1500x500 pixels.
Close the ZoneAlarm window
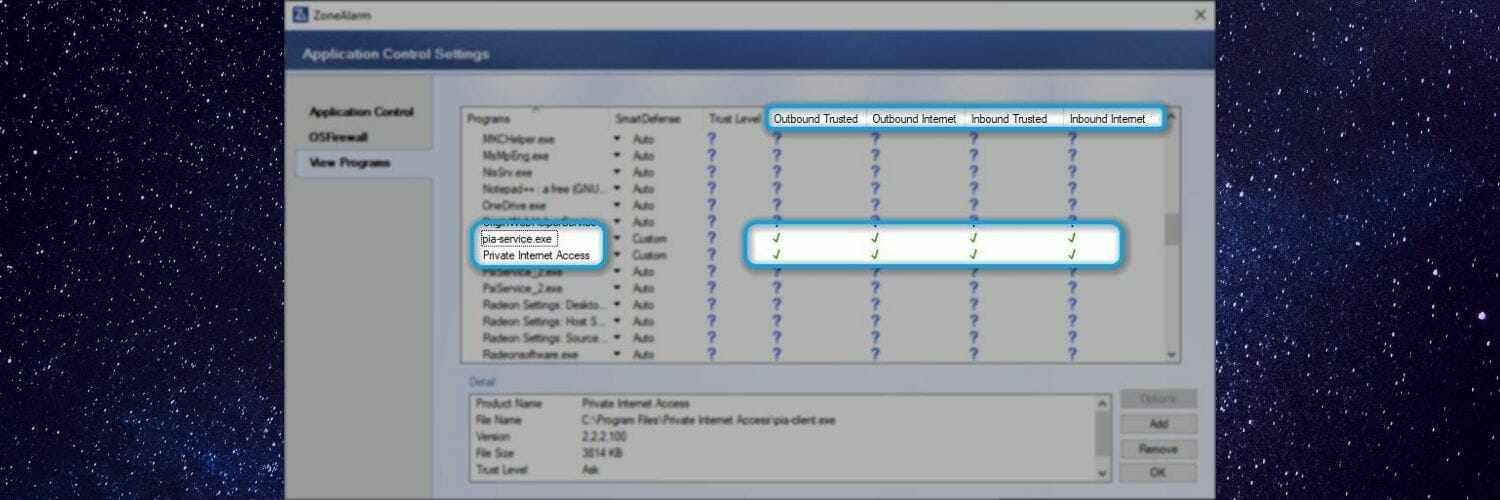[x=1200, y=14]
